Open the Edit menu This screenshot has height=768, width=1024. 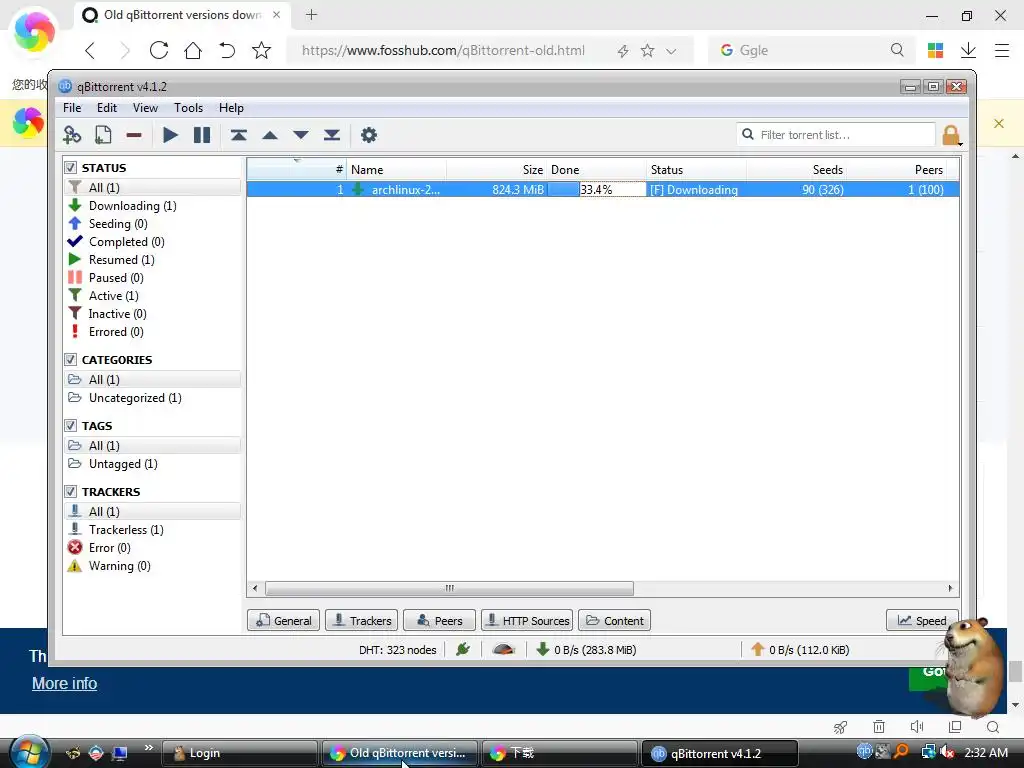tap(106, 108)
